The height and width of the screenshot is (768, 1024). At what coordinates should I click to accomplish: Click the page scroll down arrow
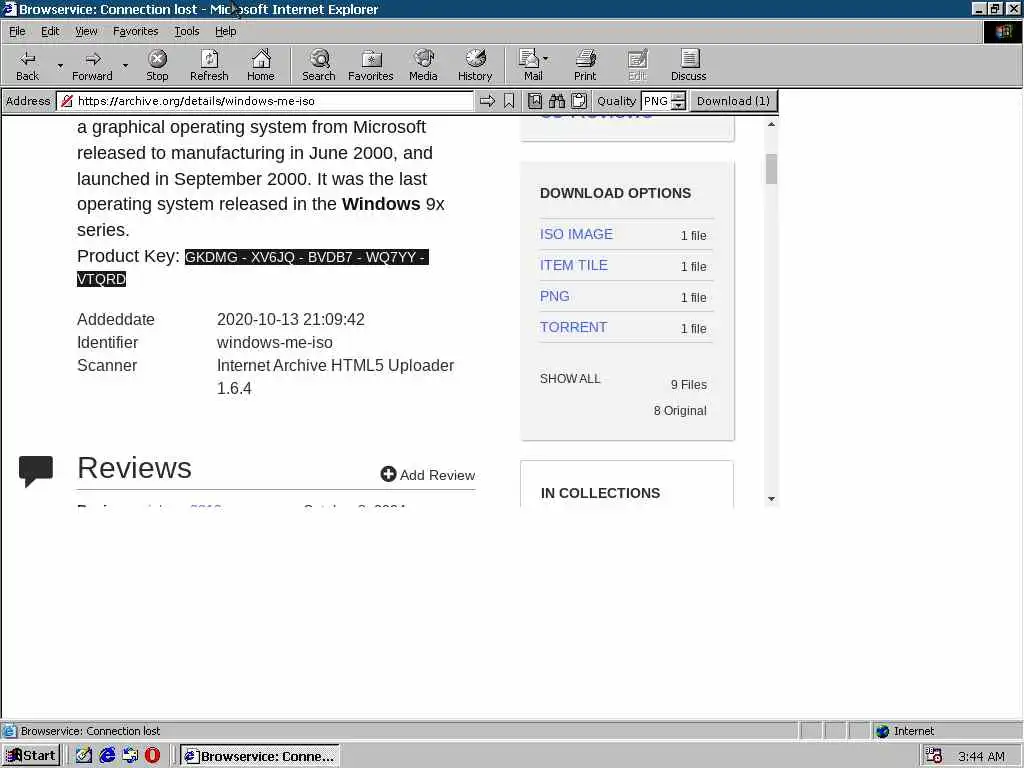coord(771,499)
